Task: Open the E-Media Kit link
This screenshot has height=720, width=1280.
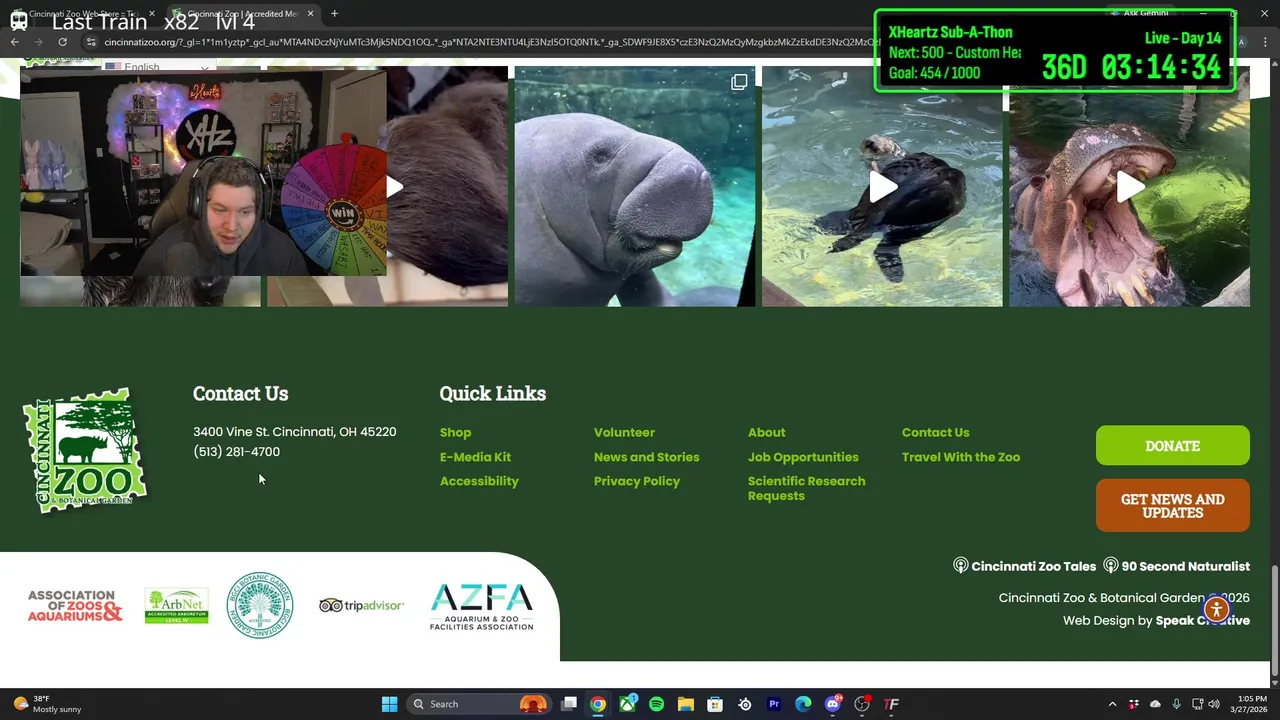Action: pos(475,457)
